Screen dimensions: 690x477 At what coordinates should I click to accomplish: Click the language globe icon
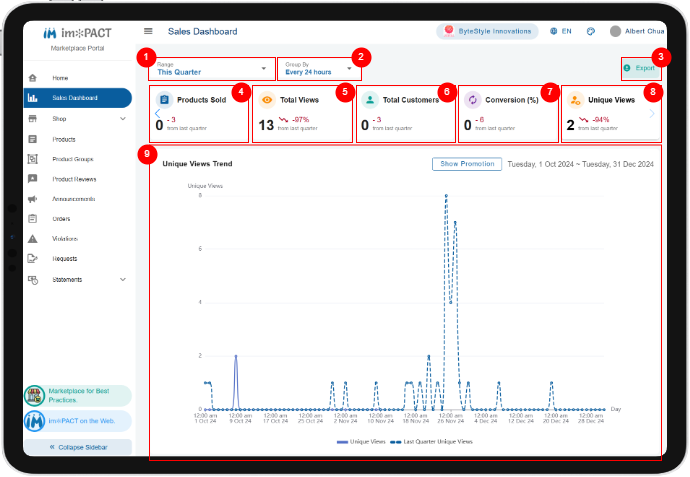(554, 31)
